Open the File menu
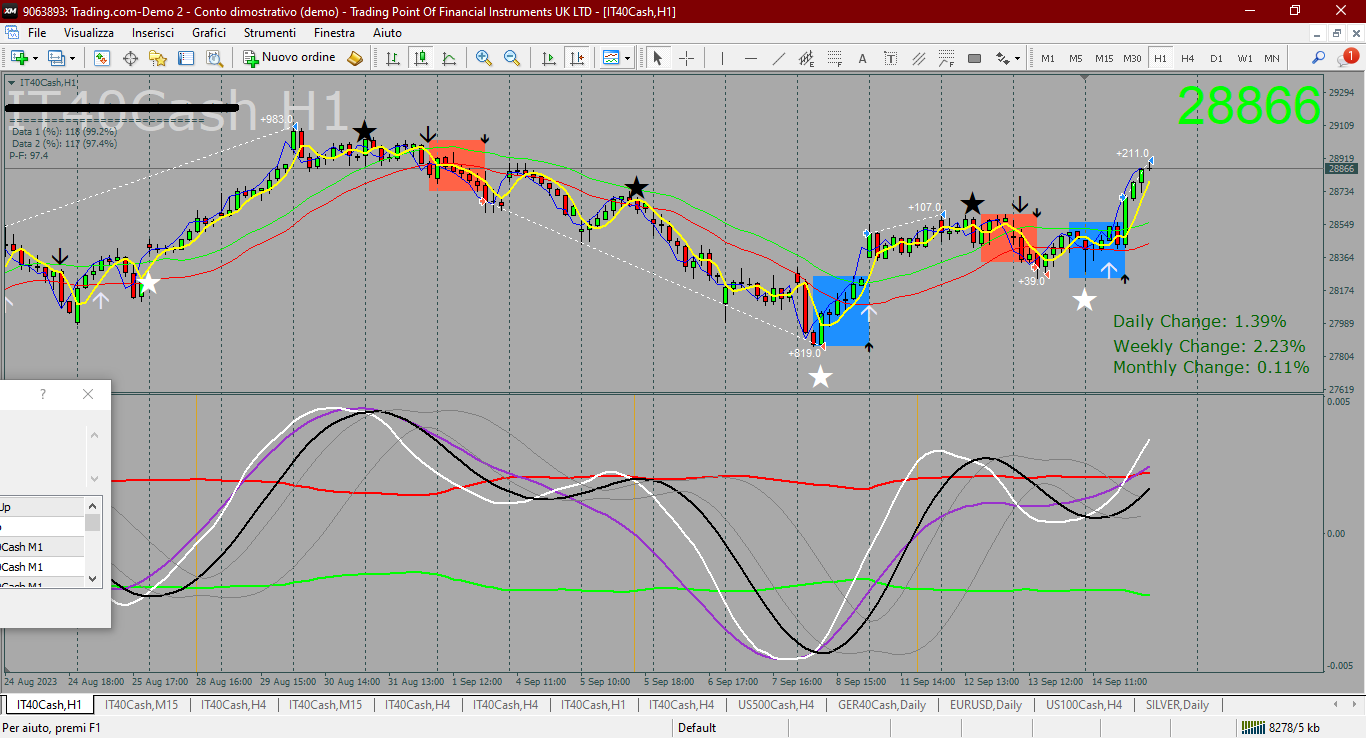This screenshot has width=1366, height=738. pyautogui.click(x=37, y=33)
